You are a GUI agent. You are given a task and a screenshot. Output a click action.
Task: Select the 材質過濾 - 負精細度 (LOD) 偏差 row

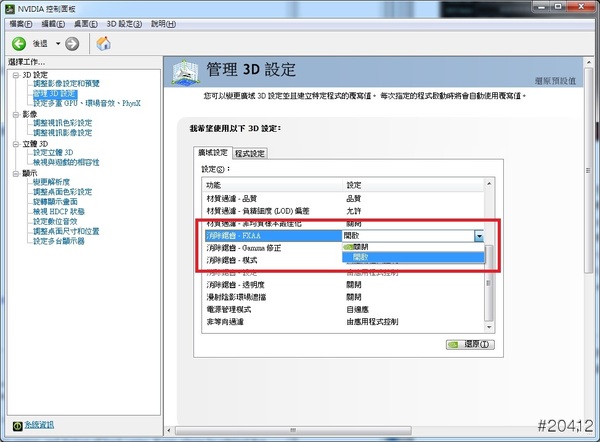[x=344, y=211]
